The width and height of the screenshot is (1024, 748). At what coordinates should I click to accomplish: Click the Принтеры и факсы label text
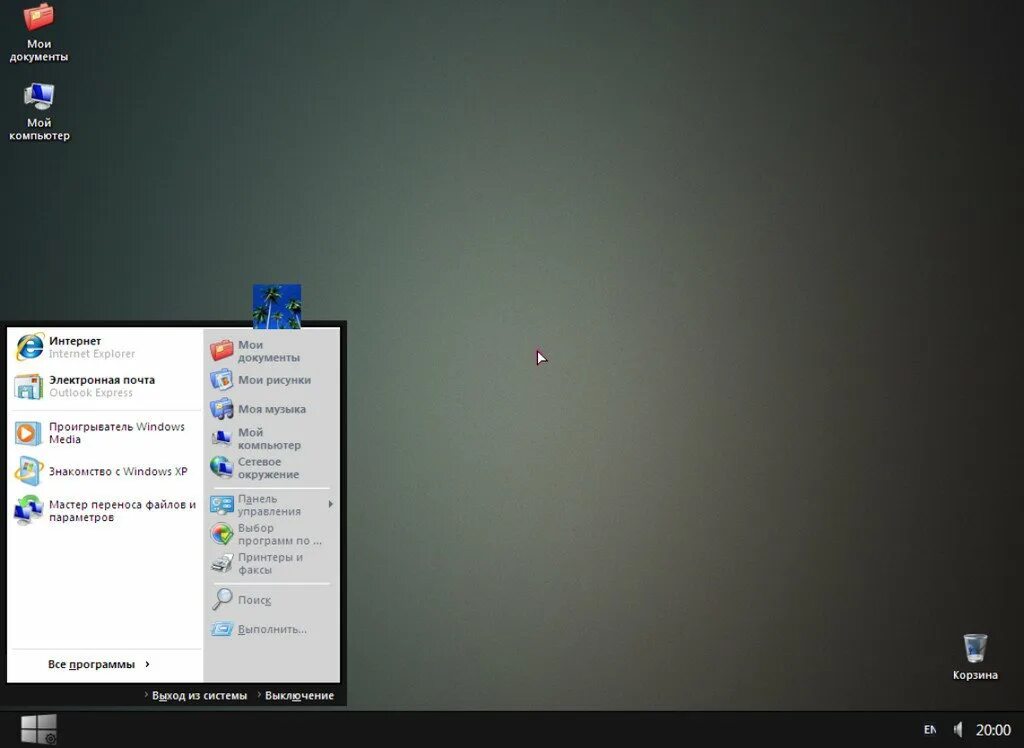[x=270, y=564]
